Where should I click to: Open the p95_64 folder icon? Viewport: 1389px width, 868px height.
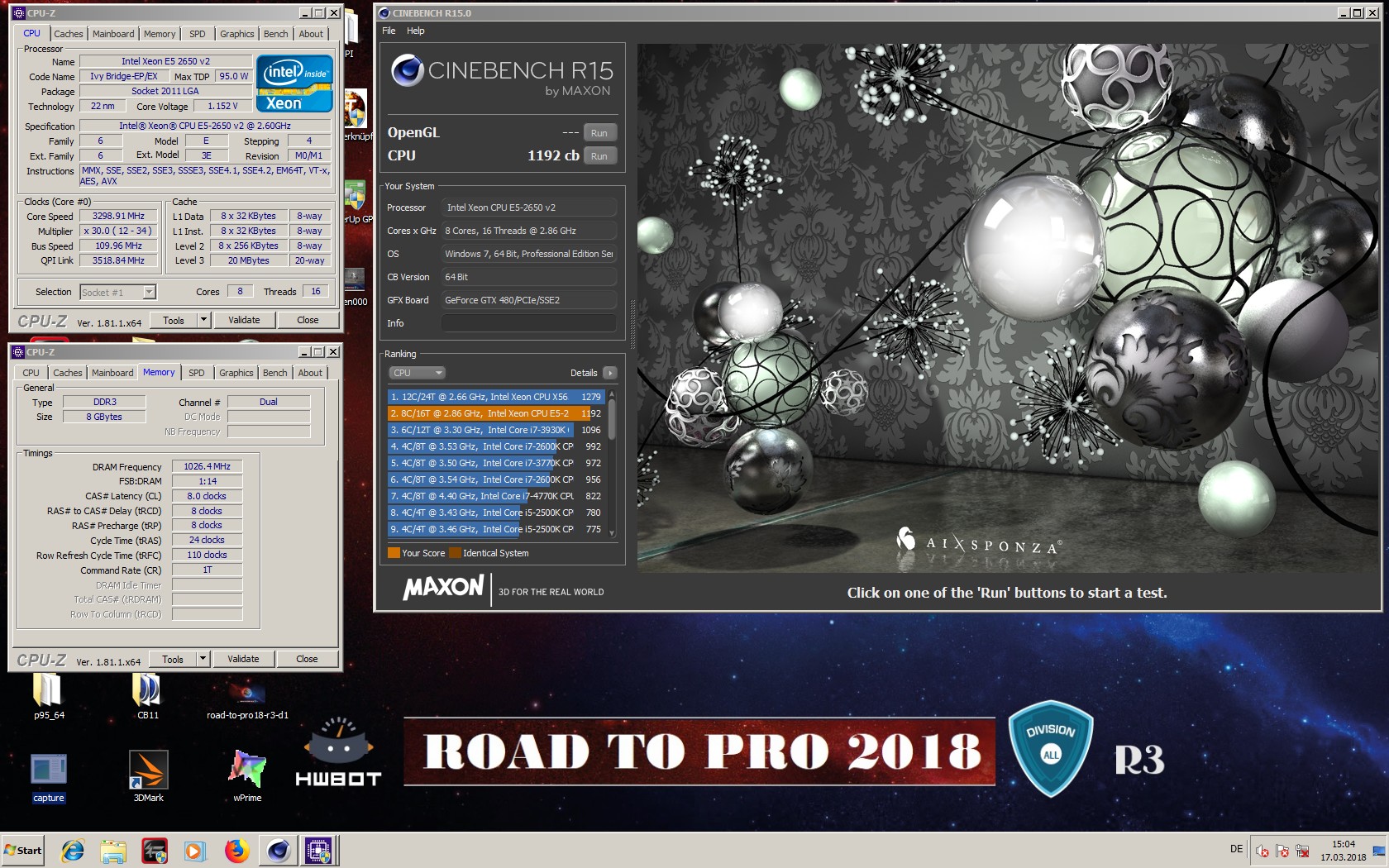tap(48, 691)
